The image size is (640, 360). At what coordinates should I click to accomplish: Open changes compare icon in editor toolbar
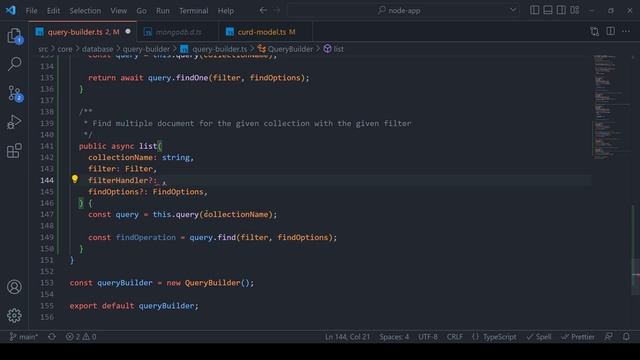coord(595,31)
